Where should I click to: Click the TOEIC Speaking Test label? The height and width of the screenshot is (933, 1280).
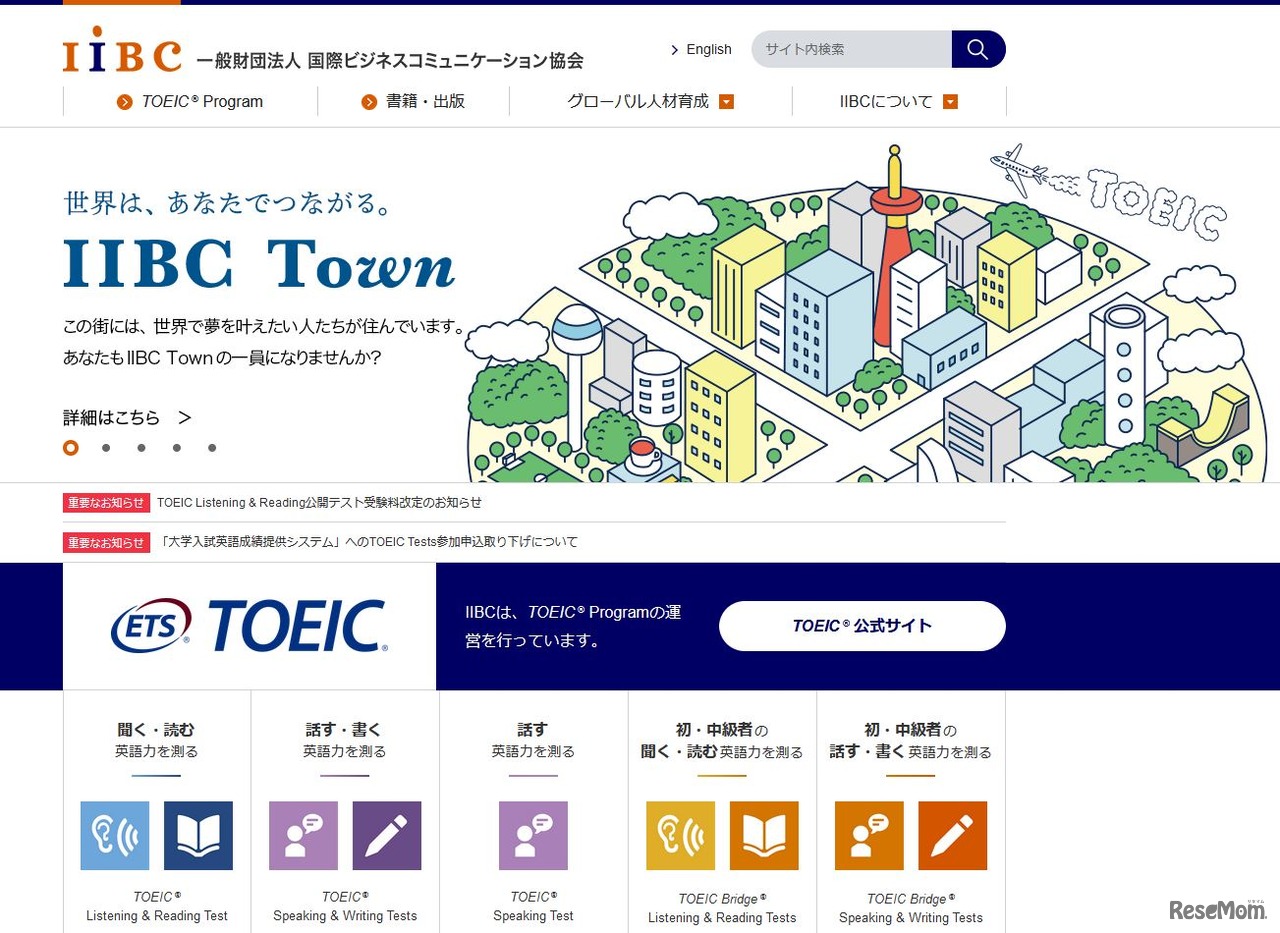pyautogui.click(x=533, y=907)
